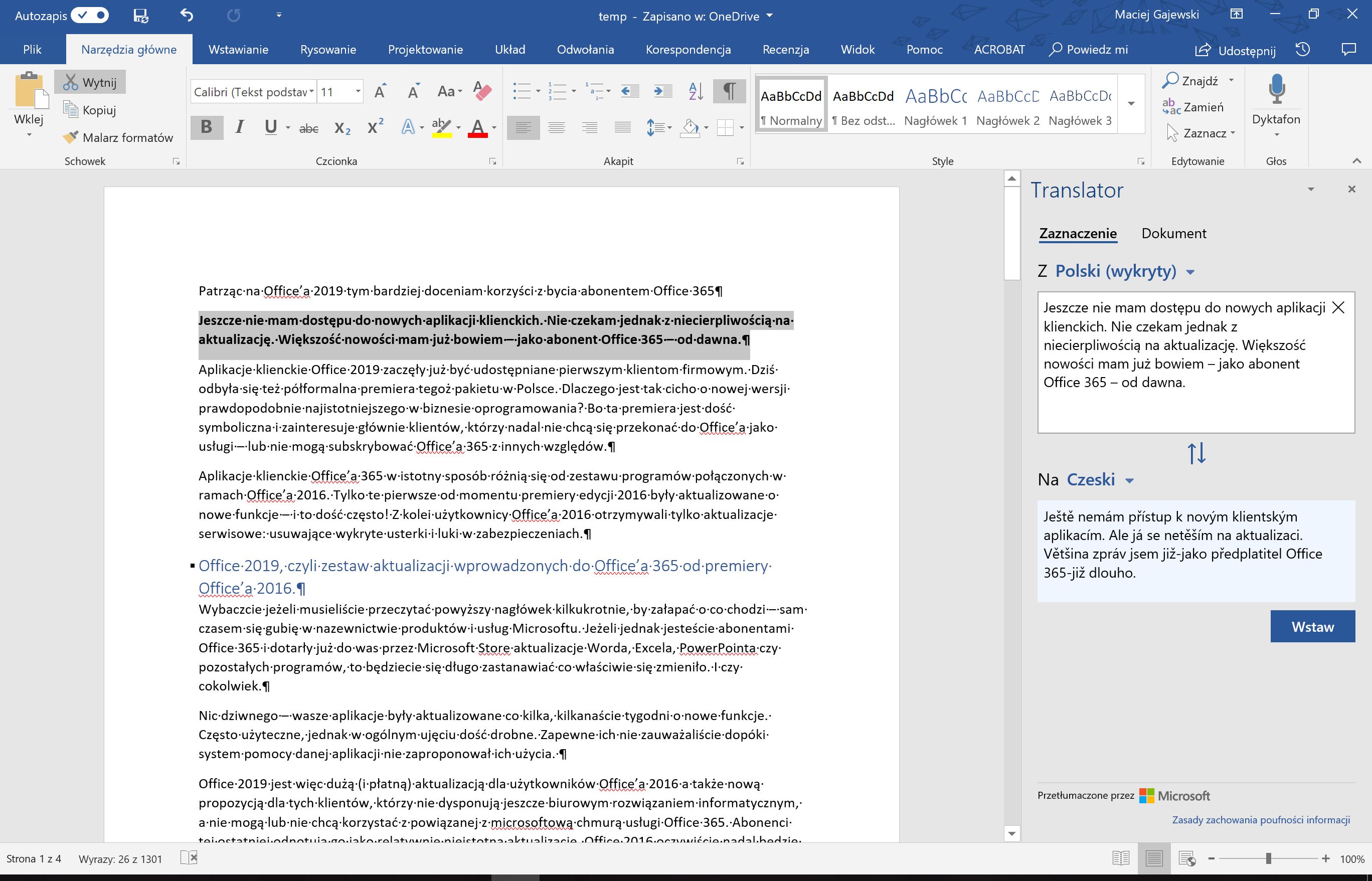
Task: Center align the paragraph
Action: (557, 127)
